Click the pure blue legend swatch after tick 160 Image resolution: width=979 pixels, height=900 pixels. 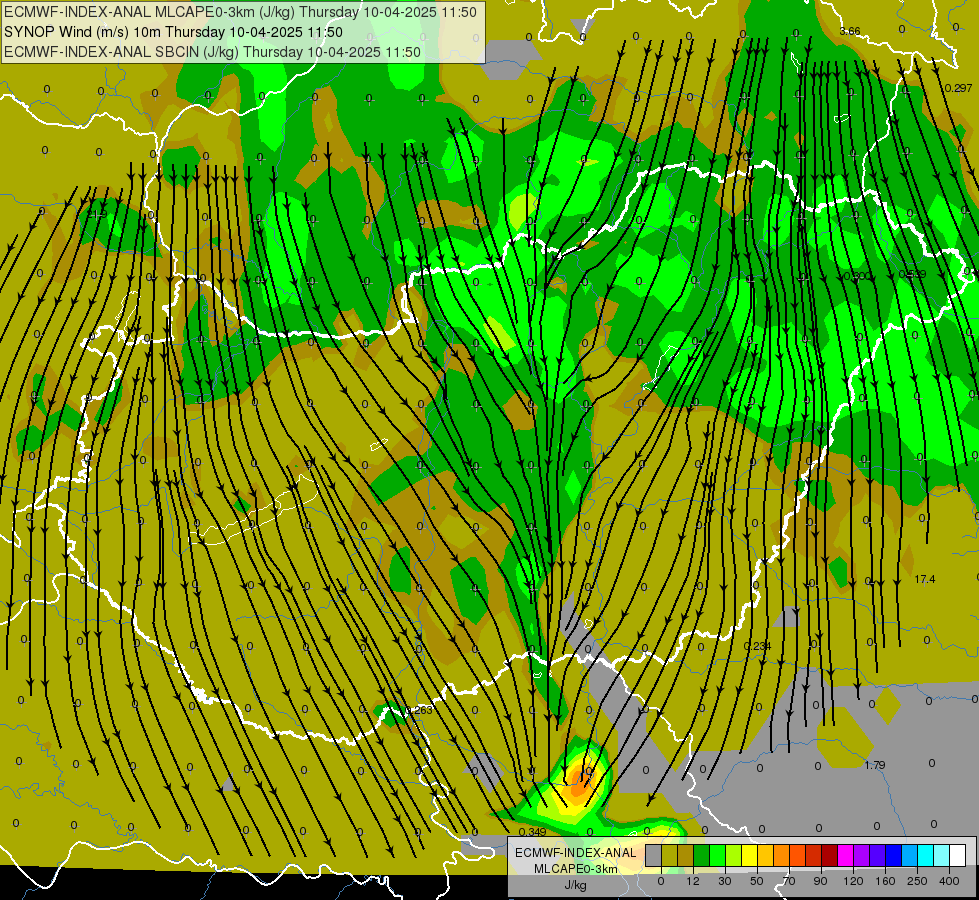[894, 855]
